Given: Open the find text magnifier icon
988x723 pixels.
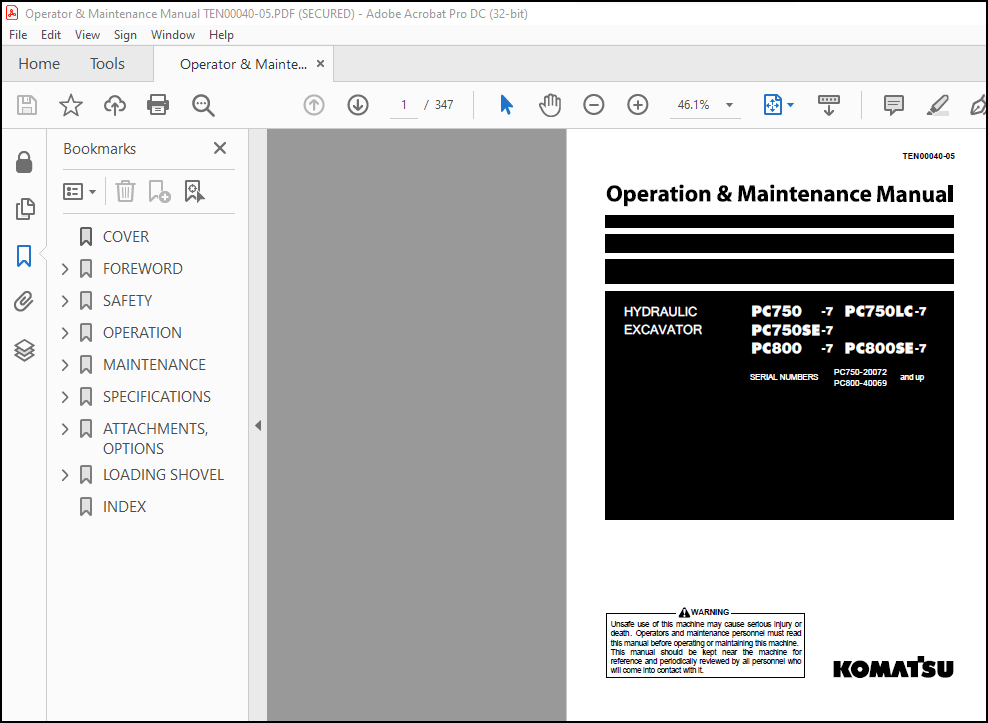Looking at the screenshot, I should click(203, 105).
